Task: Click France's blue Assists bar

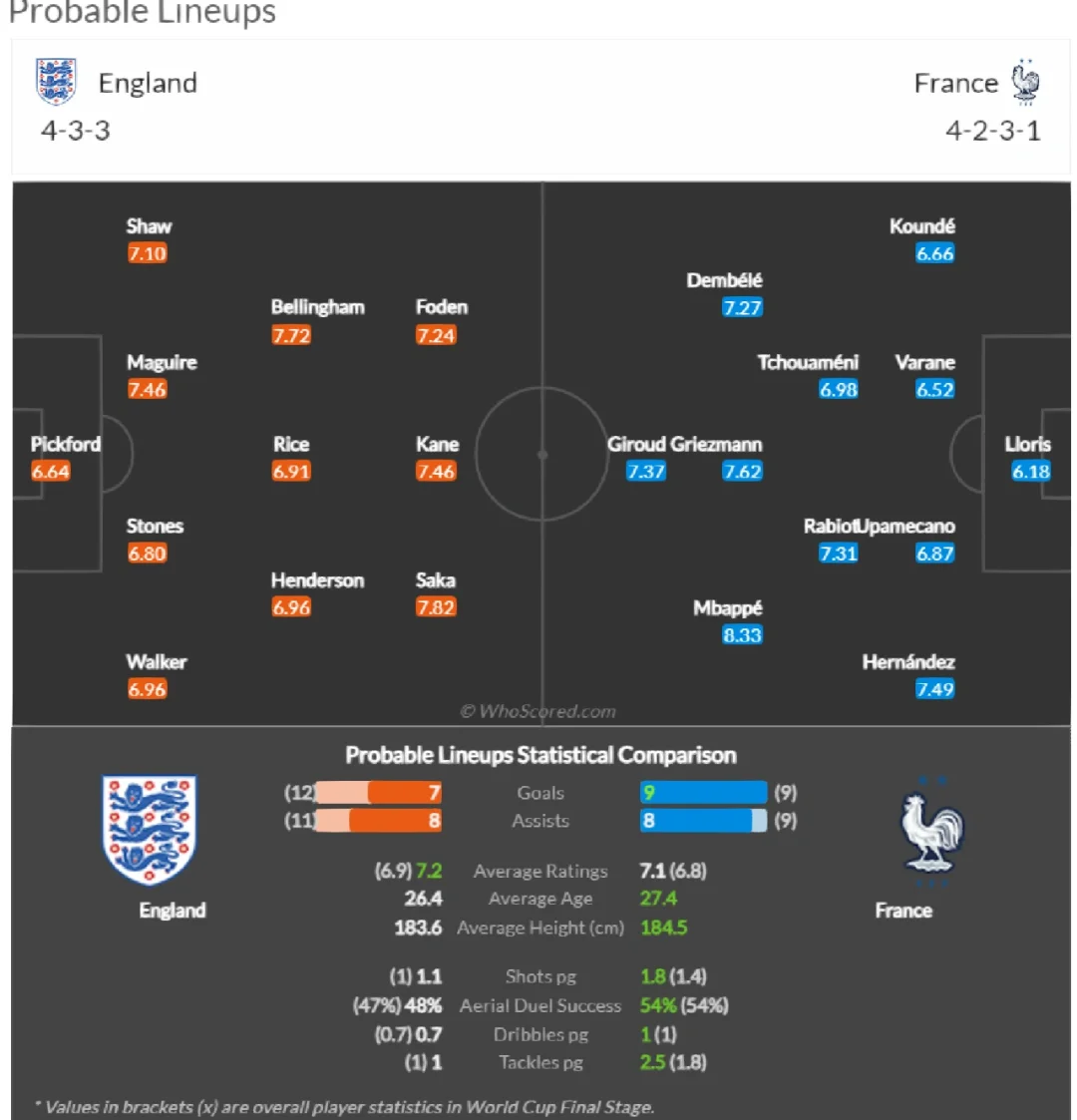Action: (x=703, y=821)
